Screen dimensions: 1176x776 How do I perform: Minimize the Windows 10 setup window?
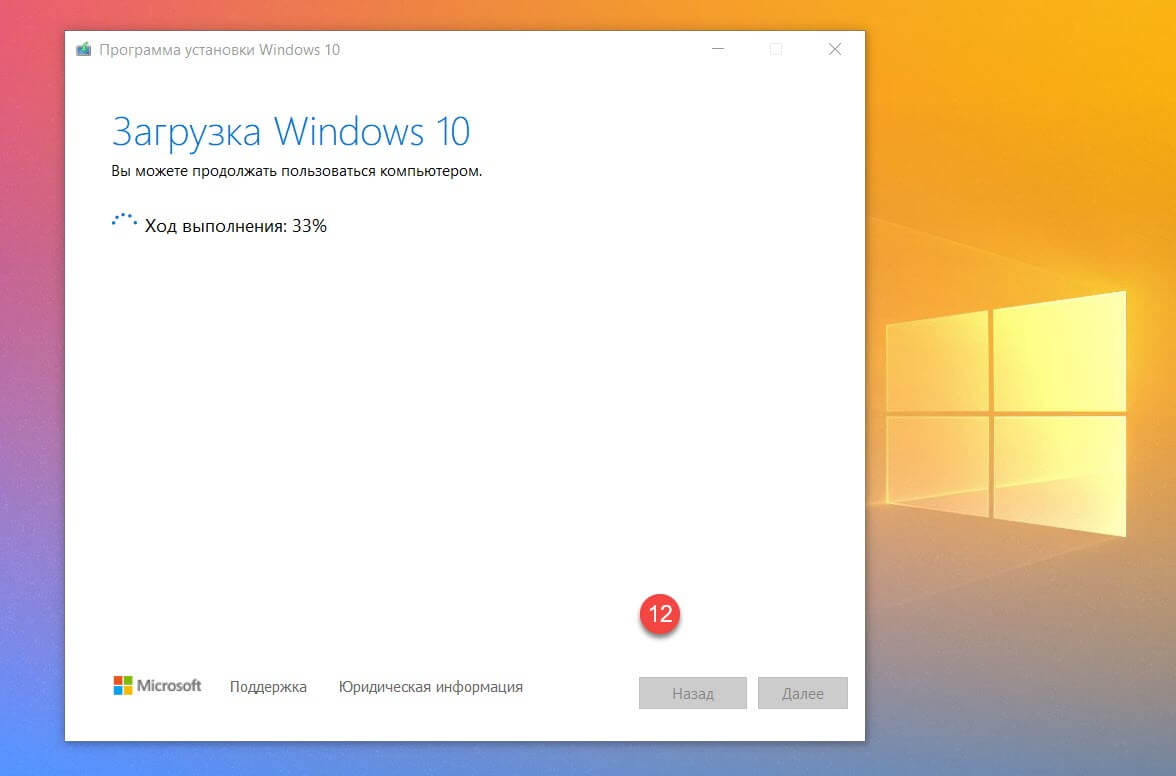pos(718,49)
